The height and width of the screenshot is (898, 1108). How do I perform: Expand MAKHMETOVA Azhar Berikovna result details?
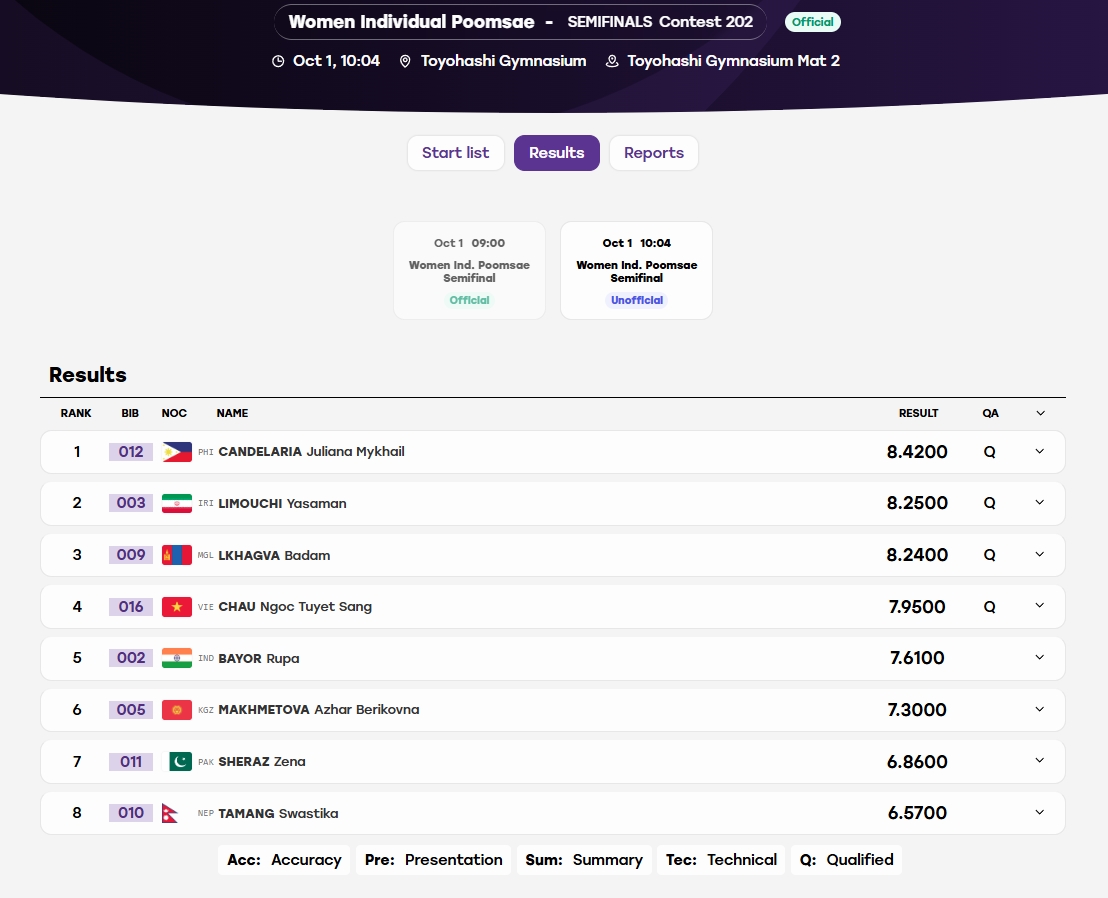[1039, 709]
